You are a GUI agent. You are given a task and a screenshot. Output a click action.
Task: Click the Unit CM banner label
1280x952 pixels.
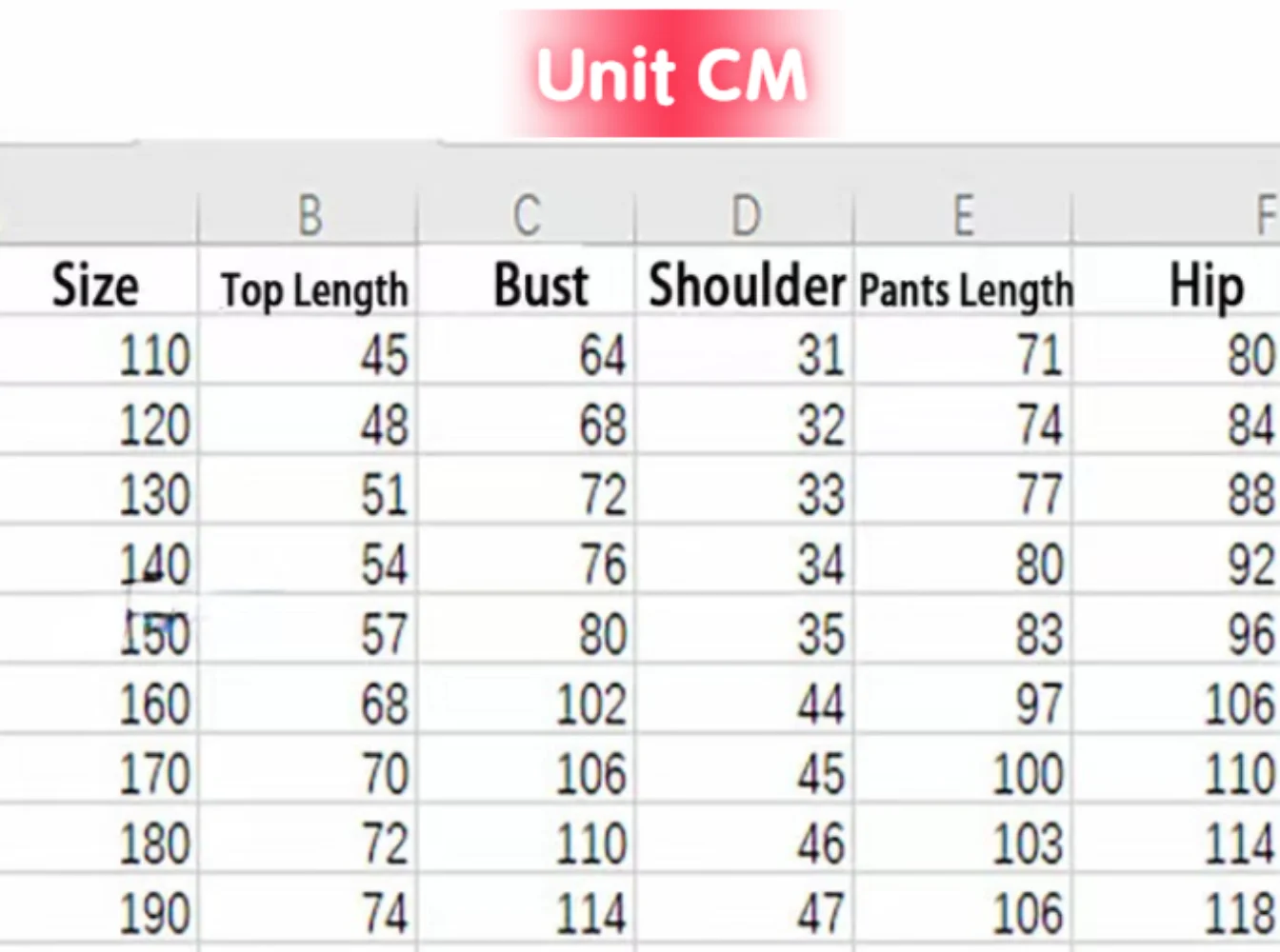tap(671, 74)
